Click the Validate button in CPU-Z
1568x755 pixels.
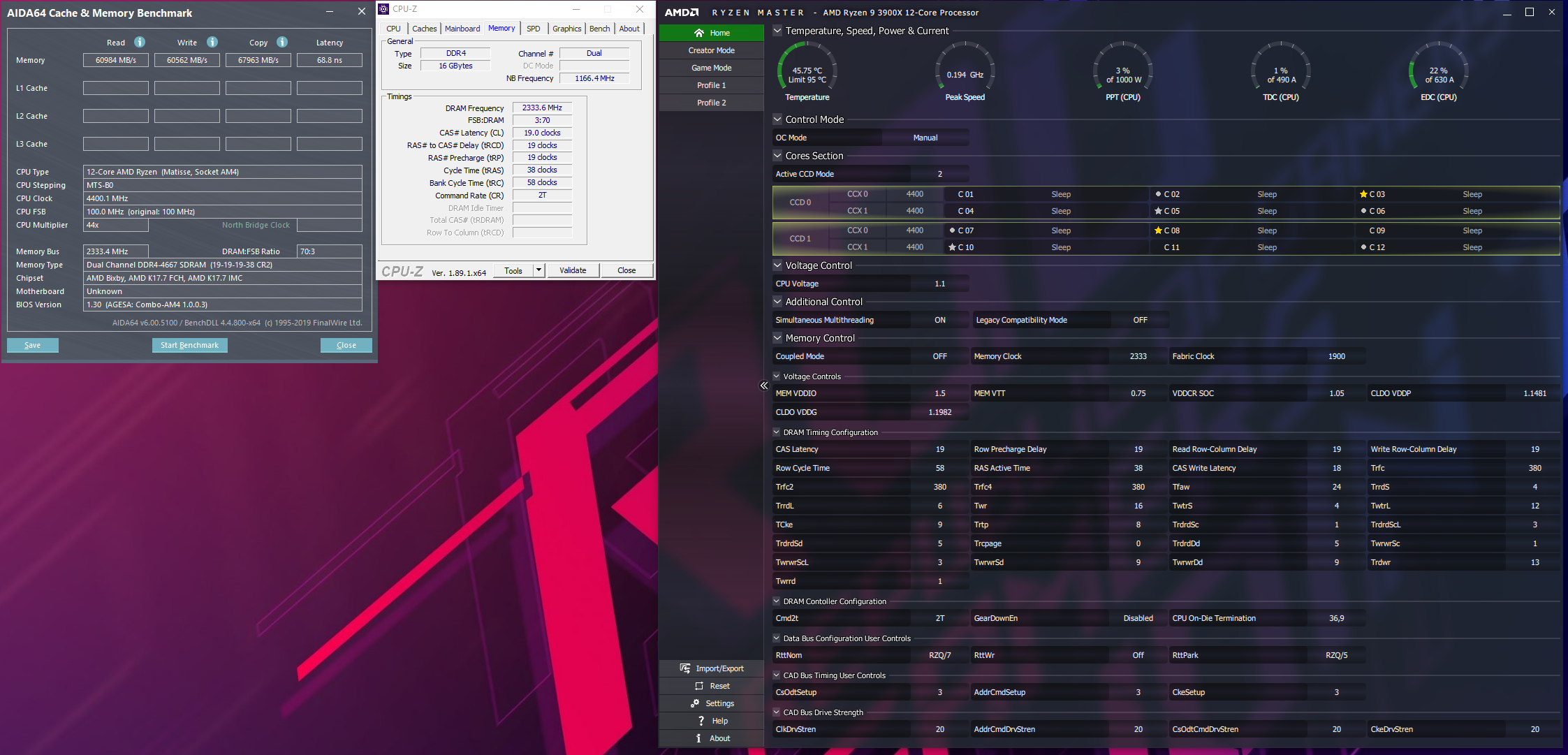click(573, 270)
